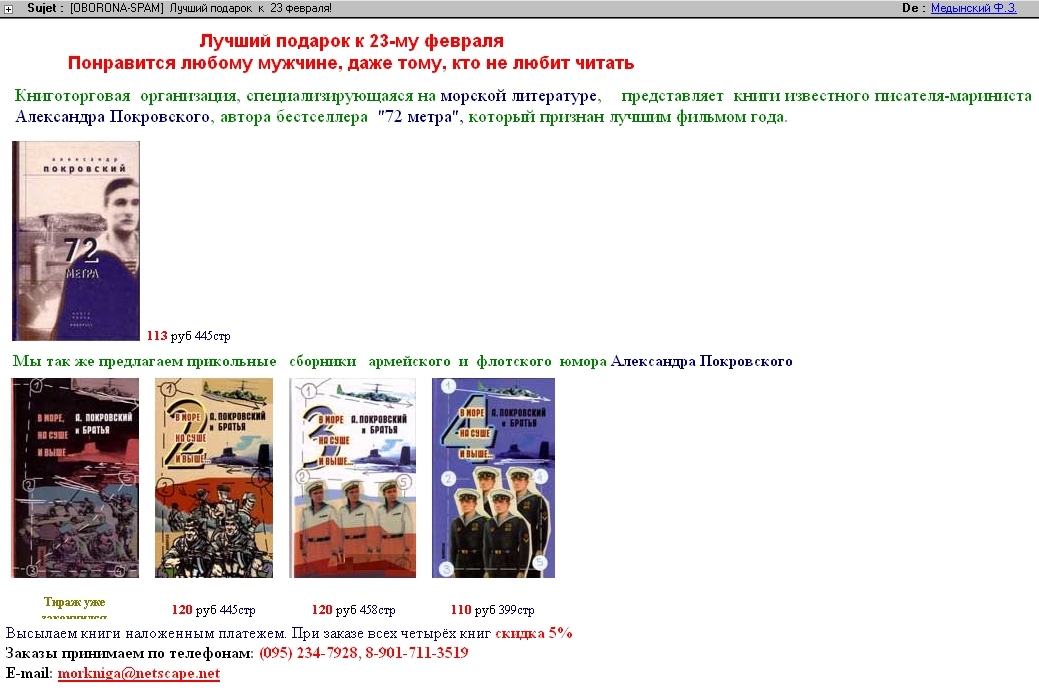Click headline Лучший подарок к 23-му февраля
The height and width of the screenshot is (691, 1039).
tap(351, 41)
